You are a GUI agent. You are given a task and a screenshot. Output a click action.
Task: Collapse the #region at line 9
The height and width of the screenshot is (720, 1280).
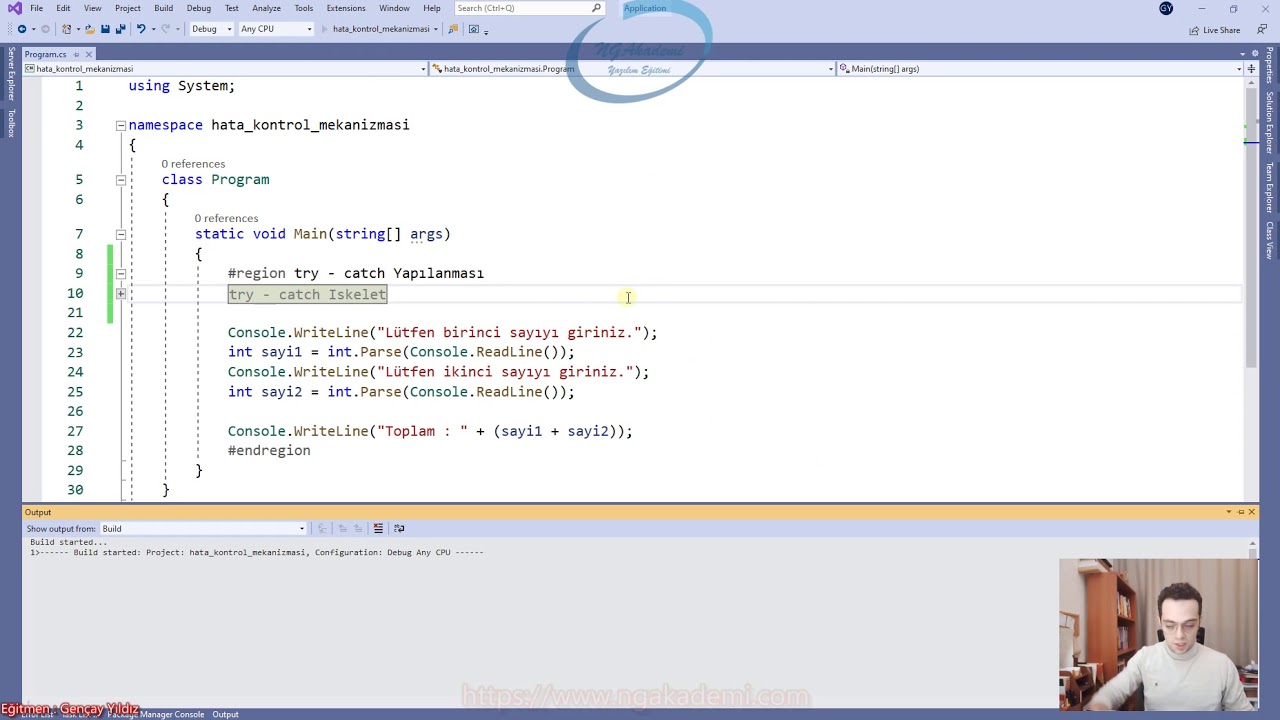pos(120,273)
